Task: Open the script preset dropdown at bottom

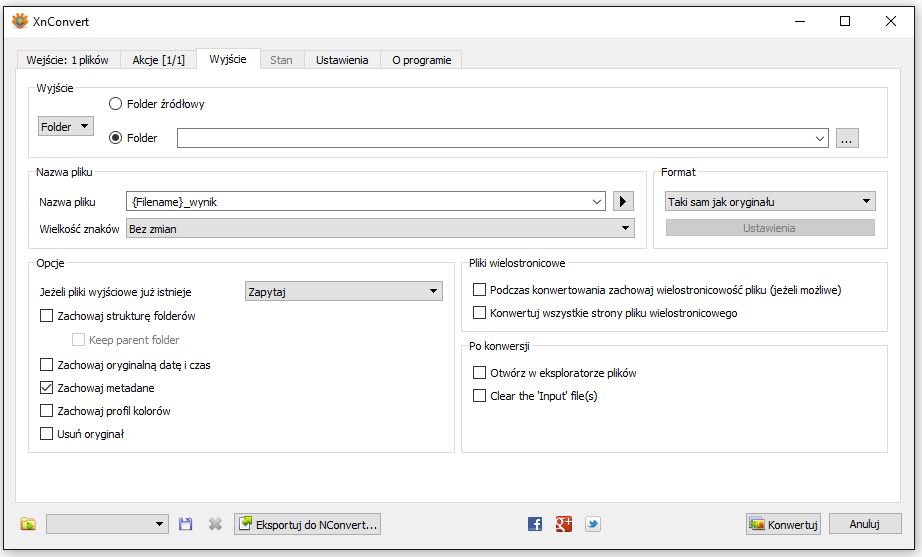Action: pos(108,524)
